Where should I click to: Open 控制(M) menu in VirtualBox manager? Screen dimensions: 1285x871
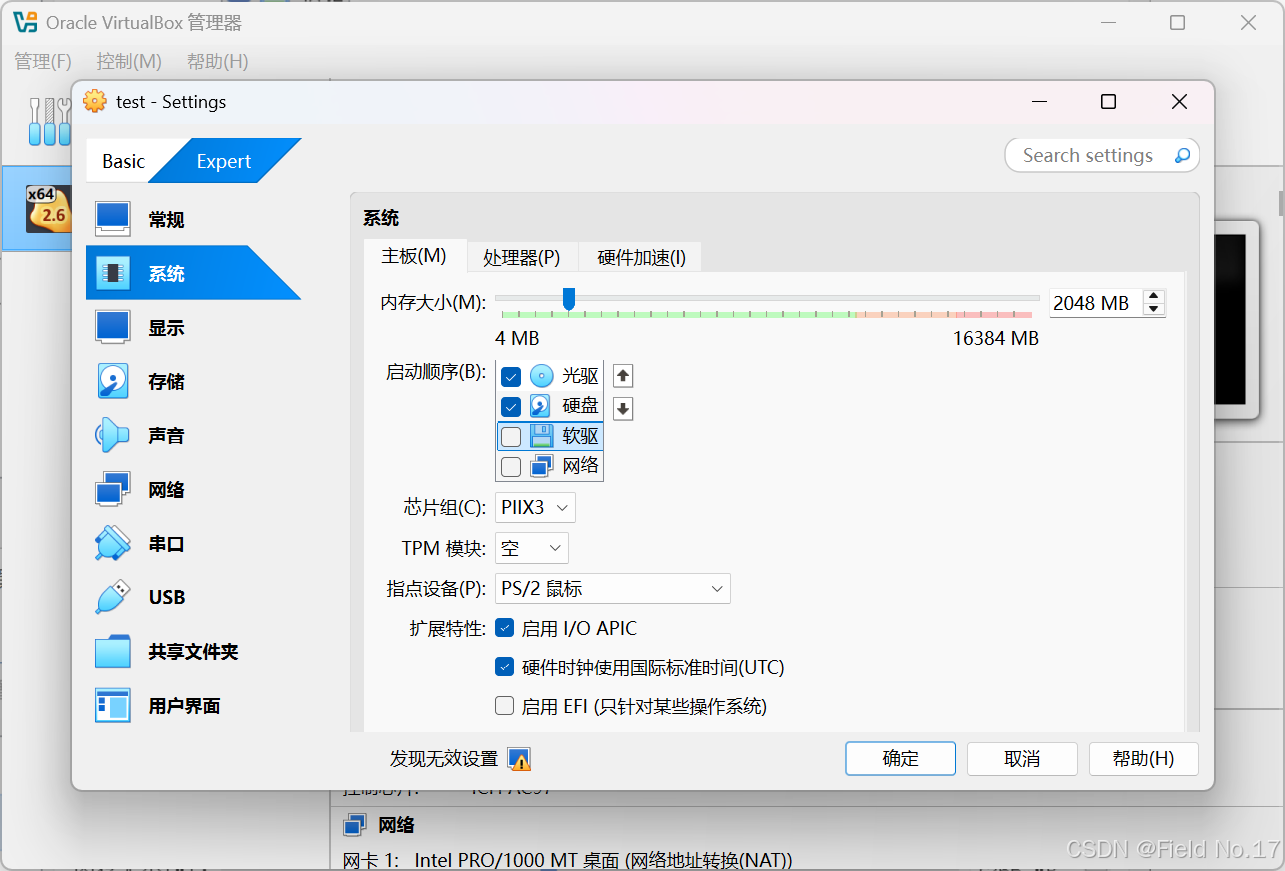click(x=129, y=61)
